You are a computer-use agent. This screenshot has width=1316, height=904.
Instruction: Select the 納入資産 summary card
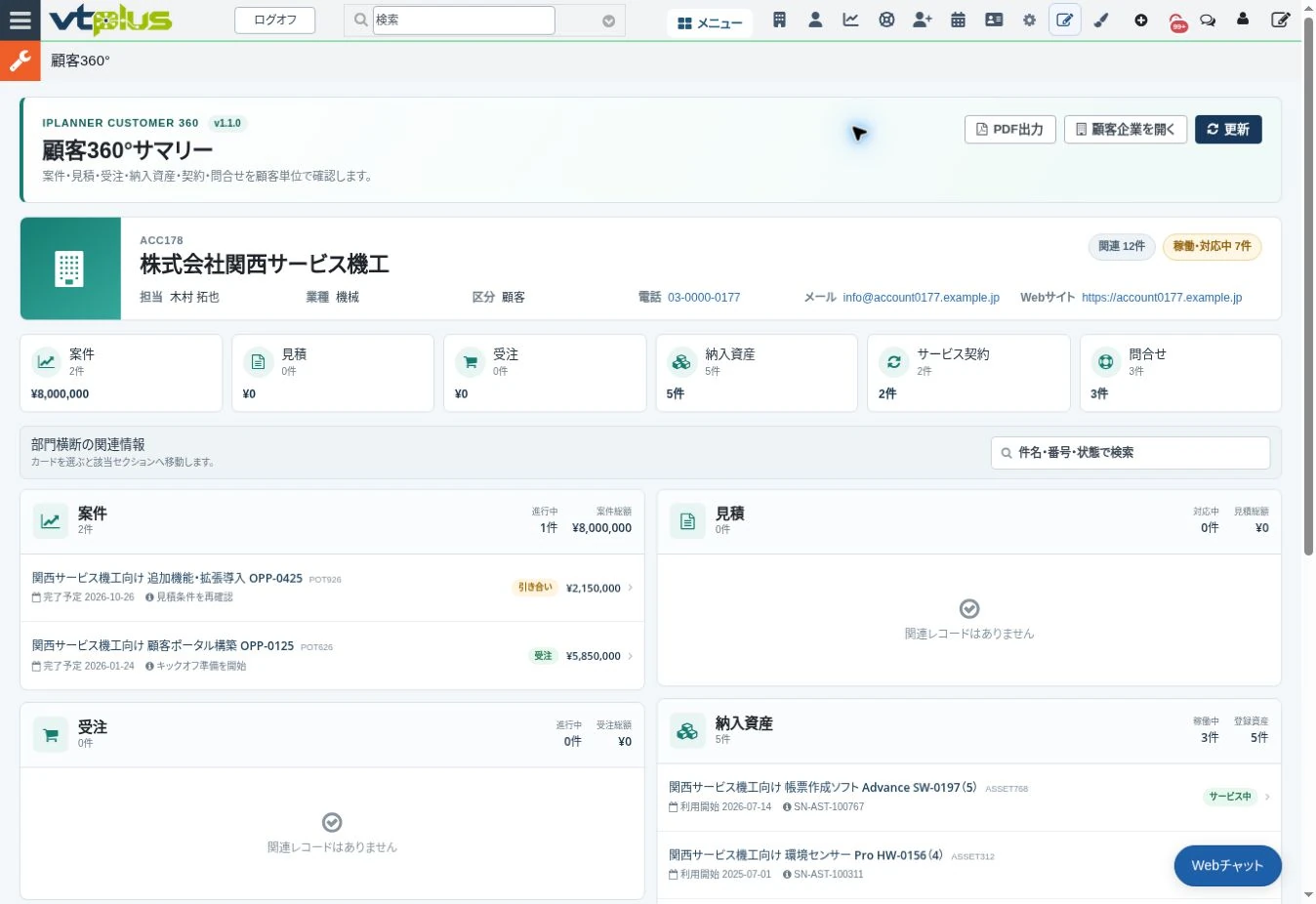[757, 373]
